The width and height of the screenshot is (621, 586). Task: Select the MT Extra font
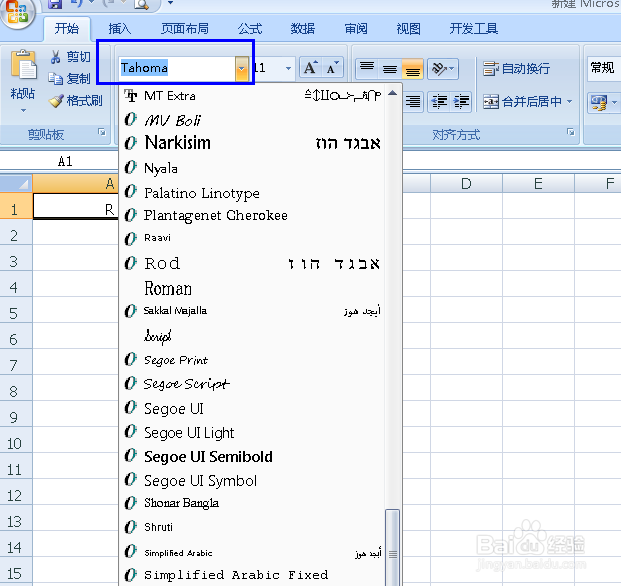pos(252,95)
